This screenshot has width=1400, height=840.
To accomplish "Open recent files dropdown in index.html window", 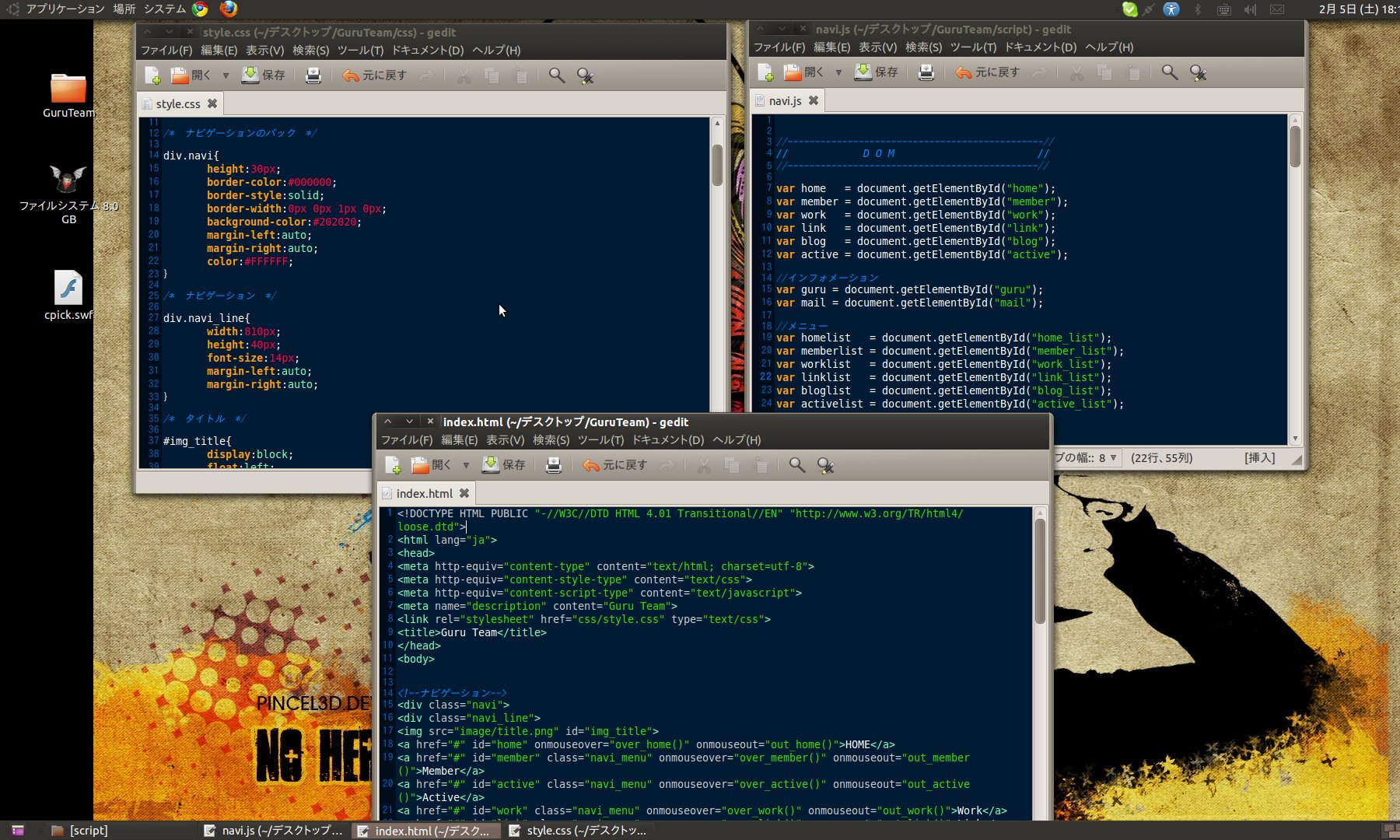I will (466, 465).
